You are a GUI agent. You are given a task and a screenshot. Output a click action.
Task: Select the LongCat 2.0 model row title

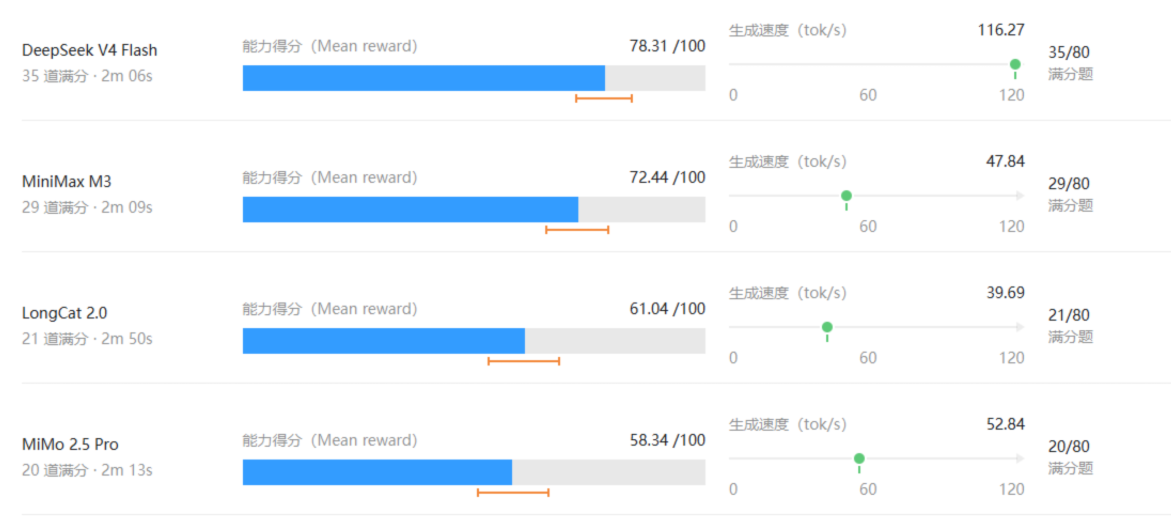pos(60,314)
